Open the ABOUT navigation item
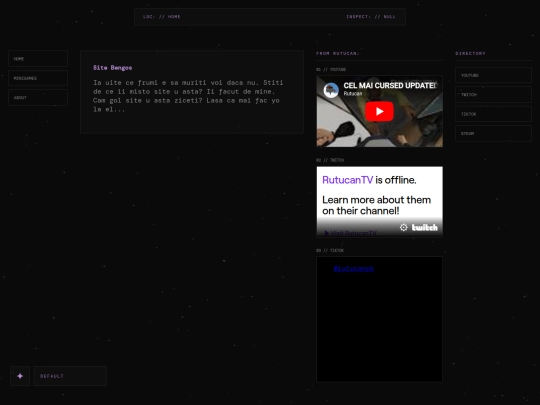 [38, 97]
